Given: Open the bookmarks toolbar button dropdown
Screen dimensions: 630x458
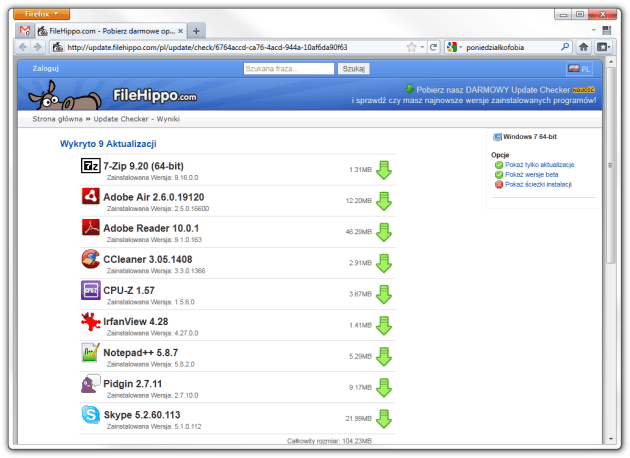Looking at the screenshot, I should click(x=603, y=47).
